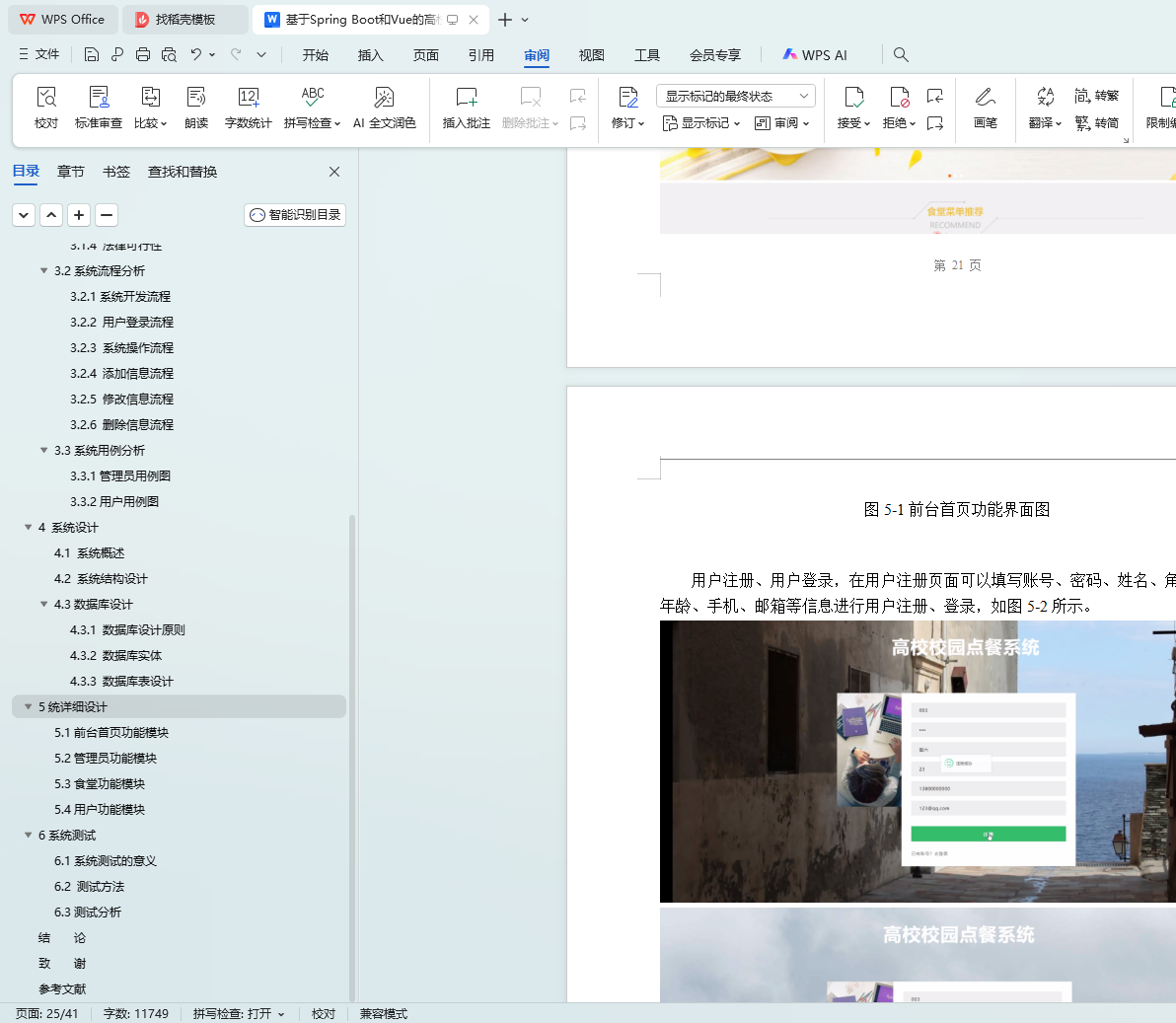Launch AI 全文润色

point(384,108)
